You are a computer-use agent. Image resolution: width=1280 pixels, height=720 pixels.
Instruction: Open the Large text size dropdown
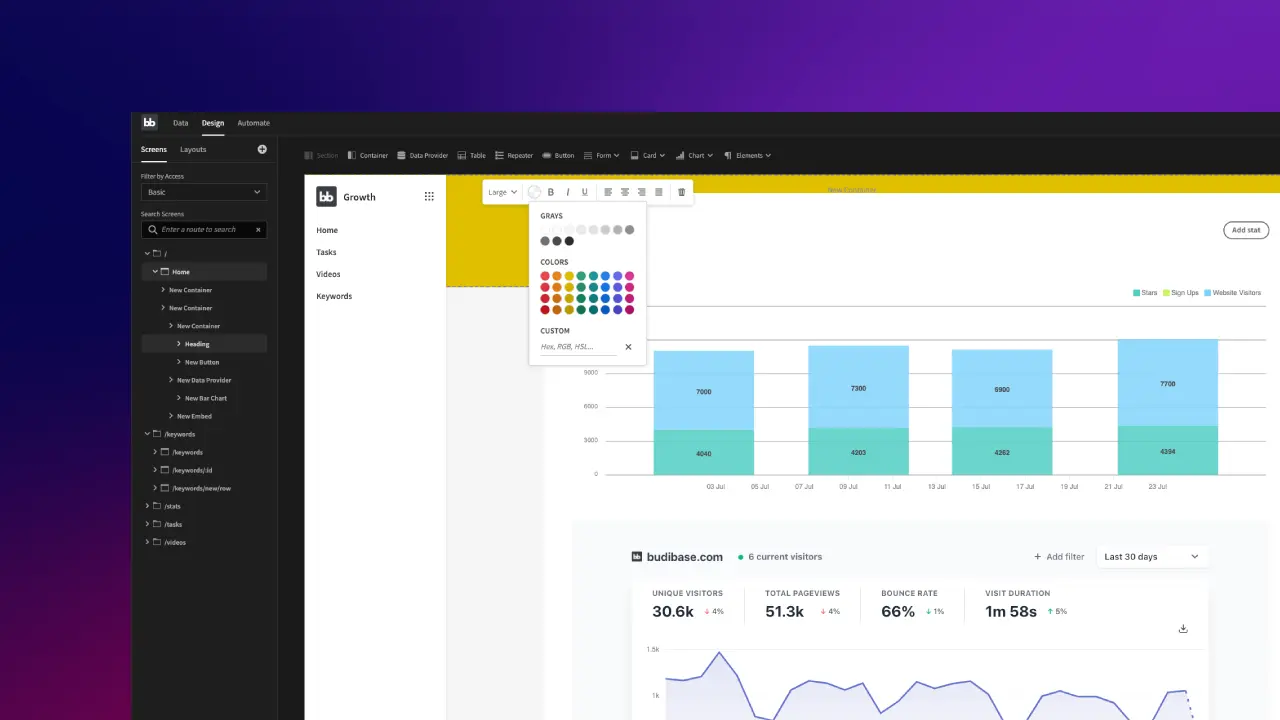[x=502, y=192]
